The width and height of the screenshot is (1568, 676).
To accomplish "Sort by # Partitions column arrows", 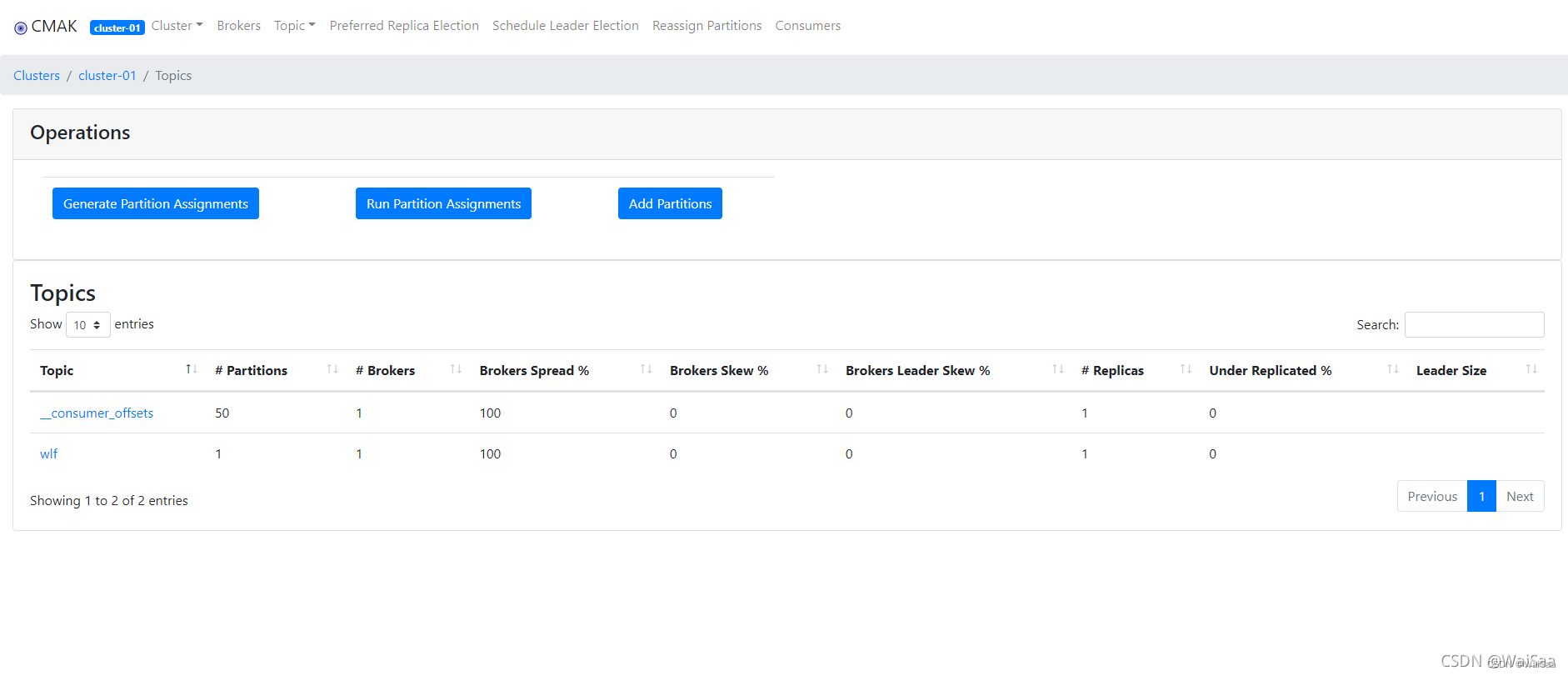I will point(332,369).
